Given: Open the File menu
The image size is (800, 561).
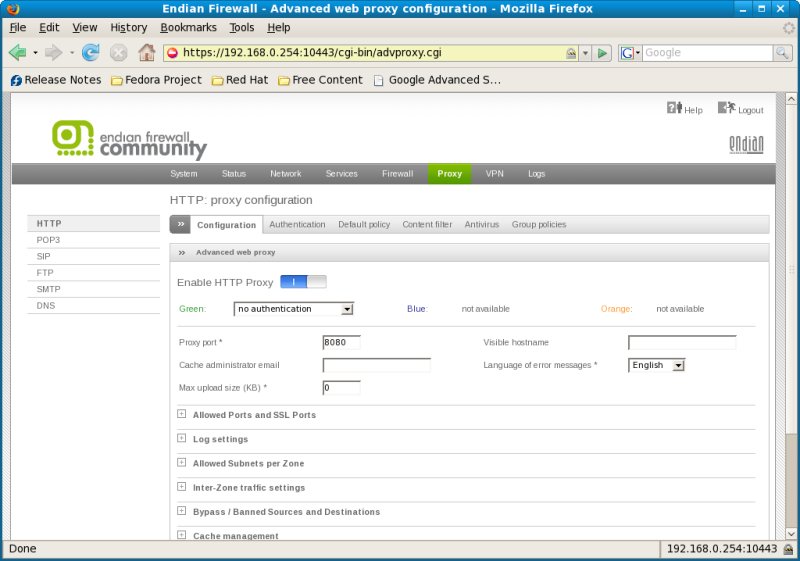Looking at the screenshot, I should click(x=18, y=28).
